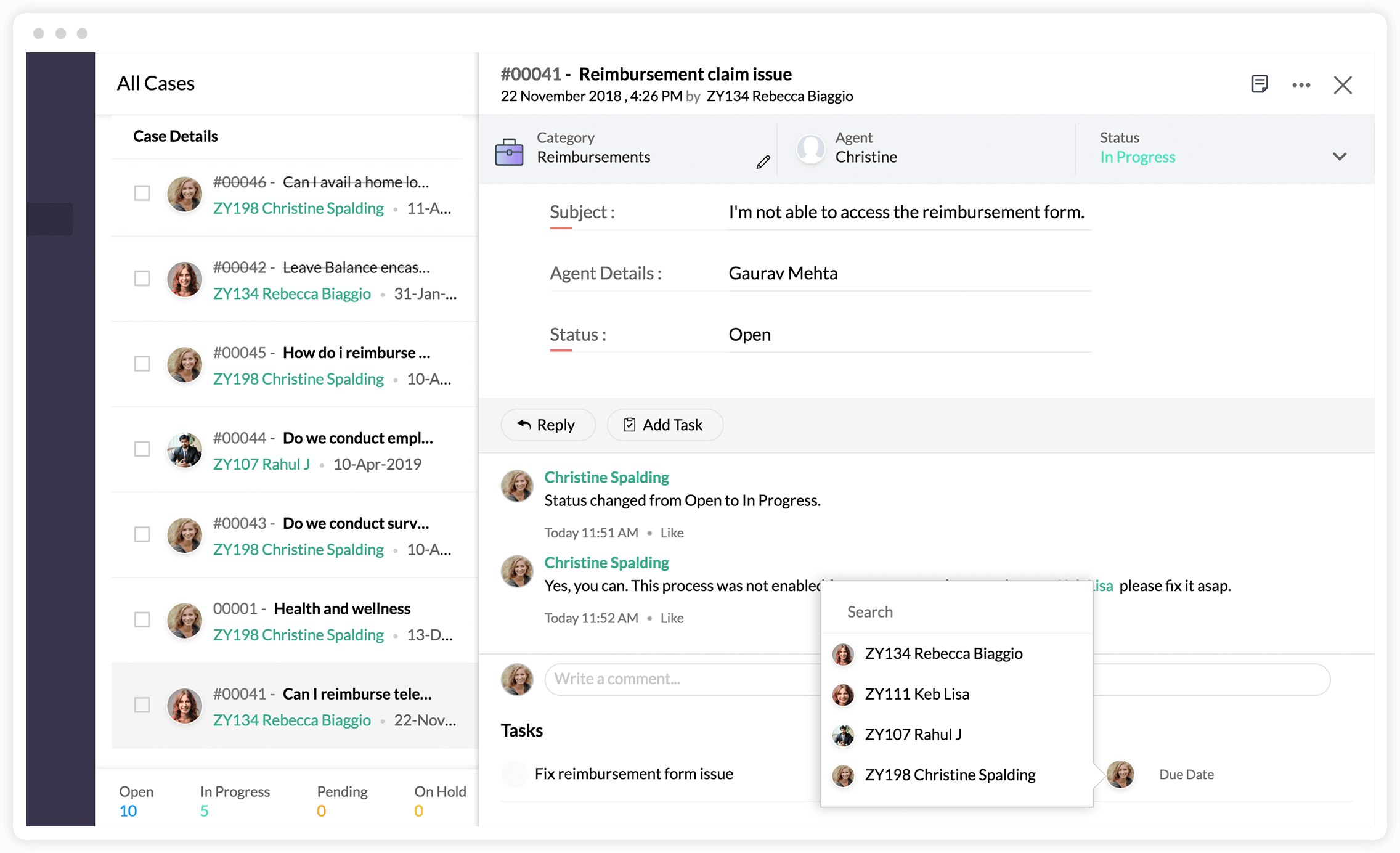Click the Add Task icon button

click(x=628, y=425)
